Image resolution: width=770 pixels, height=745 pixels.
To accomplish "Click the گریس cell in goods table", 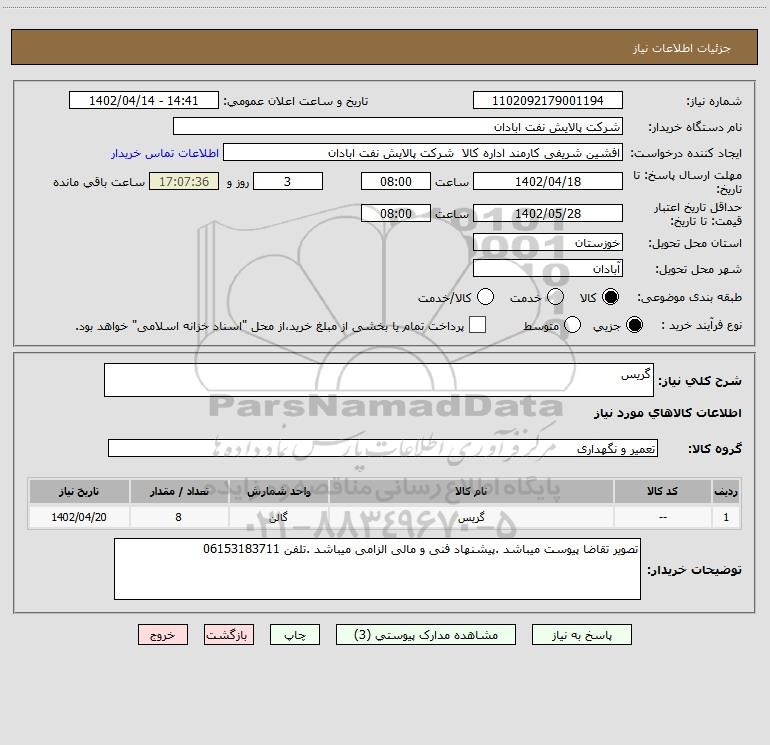I will point(471,517).
